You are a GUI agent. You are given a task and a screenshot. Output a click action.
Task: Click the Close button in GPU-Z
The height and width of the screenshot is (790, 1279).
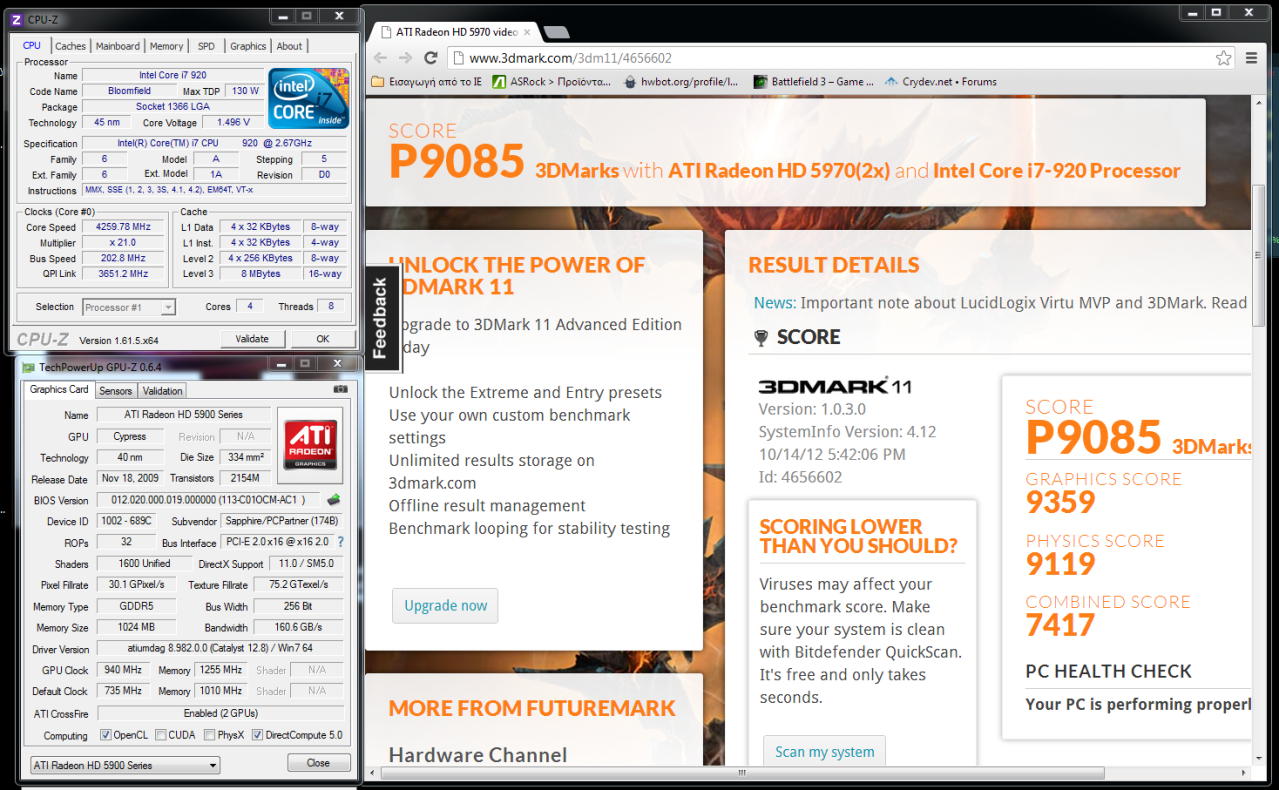pos(318,763)
